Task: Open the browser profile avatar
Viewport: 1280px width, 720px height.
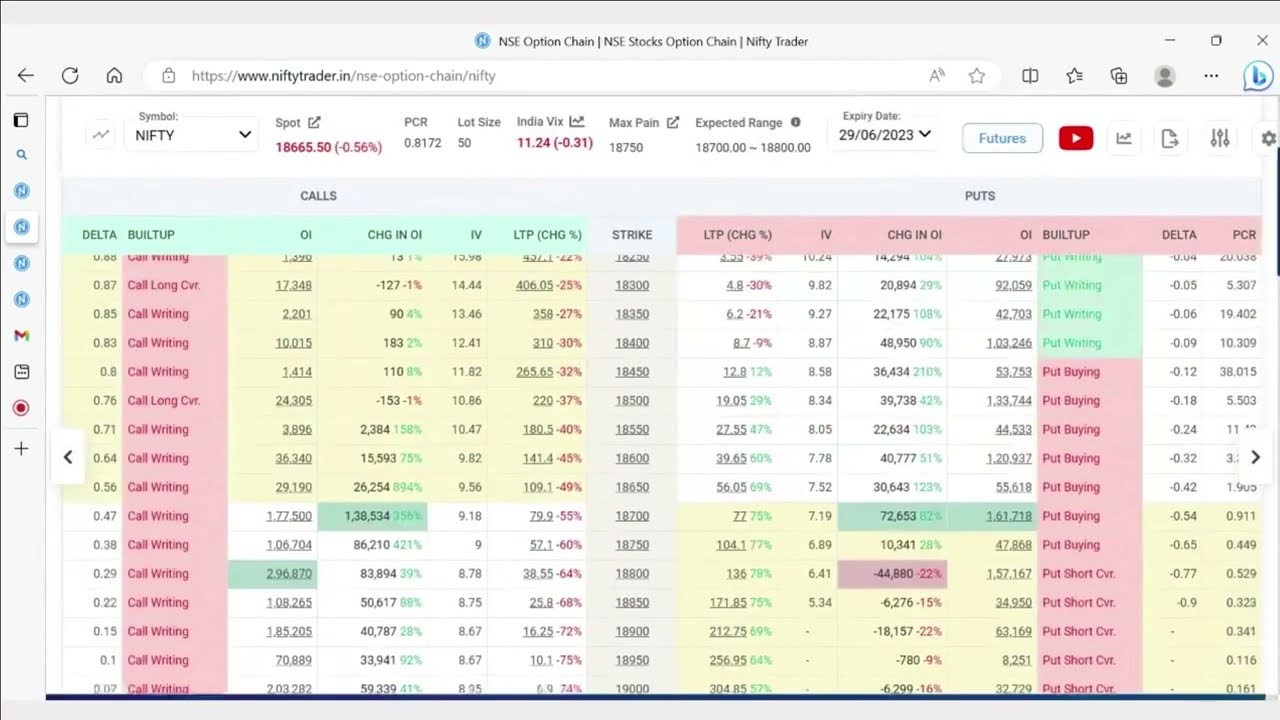Action: pyautogui.click(x=1164, y=76)
